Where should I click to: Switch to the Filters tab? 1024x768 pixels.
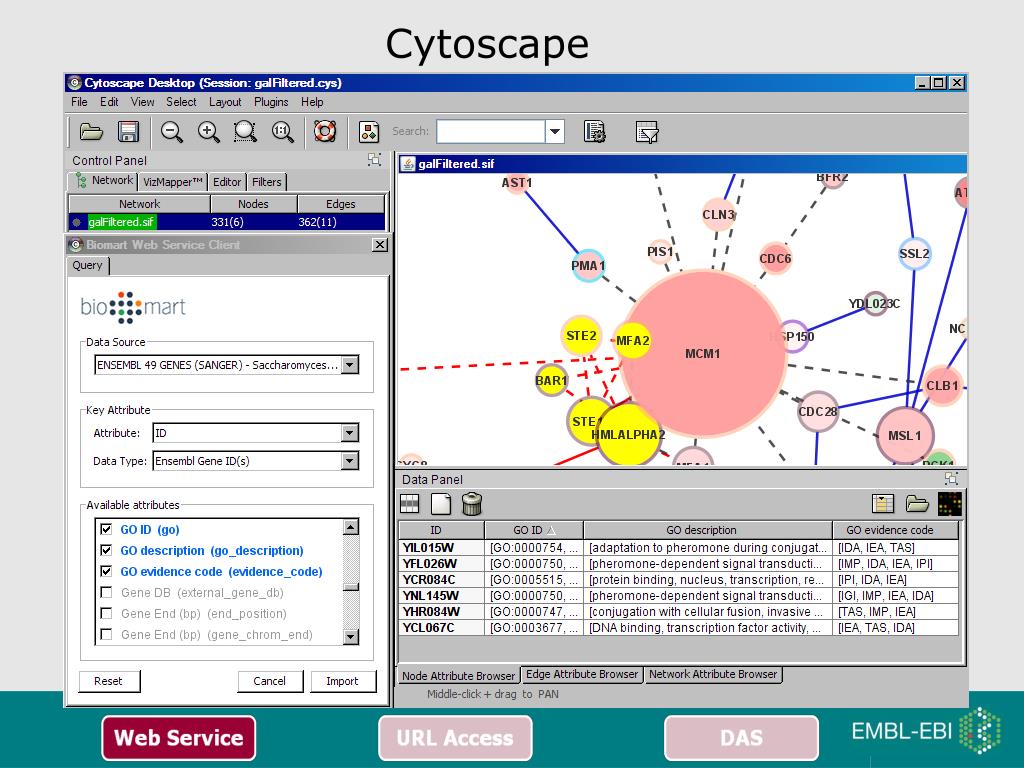(x=266, y=182)
